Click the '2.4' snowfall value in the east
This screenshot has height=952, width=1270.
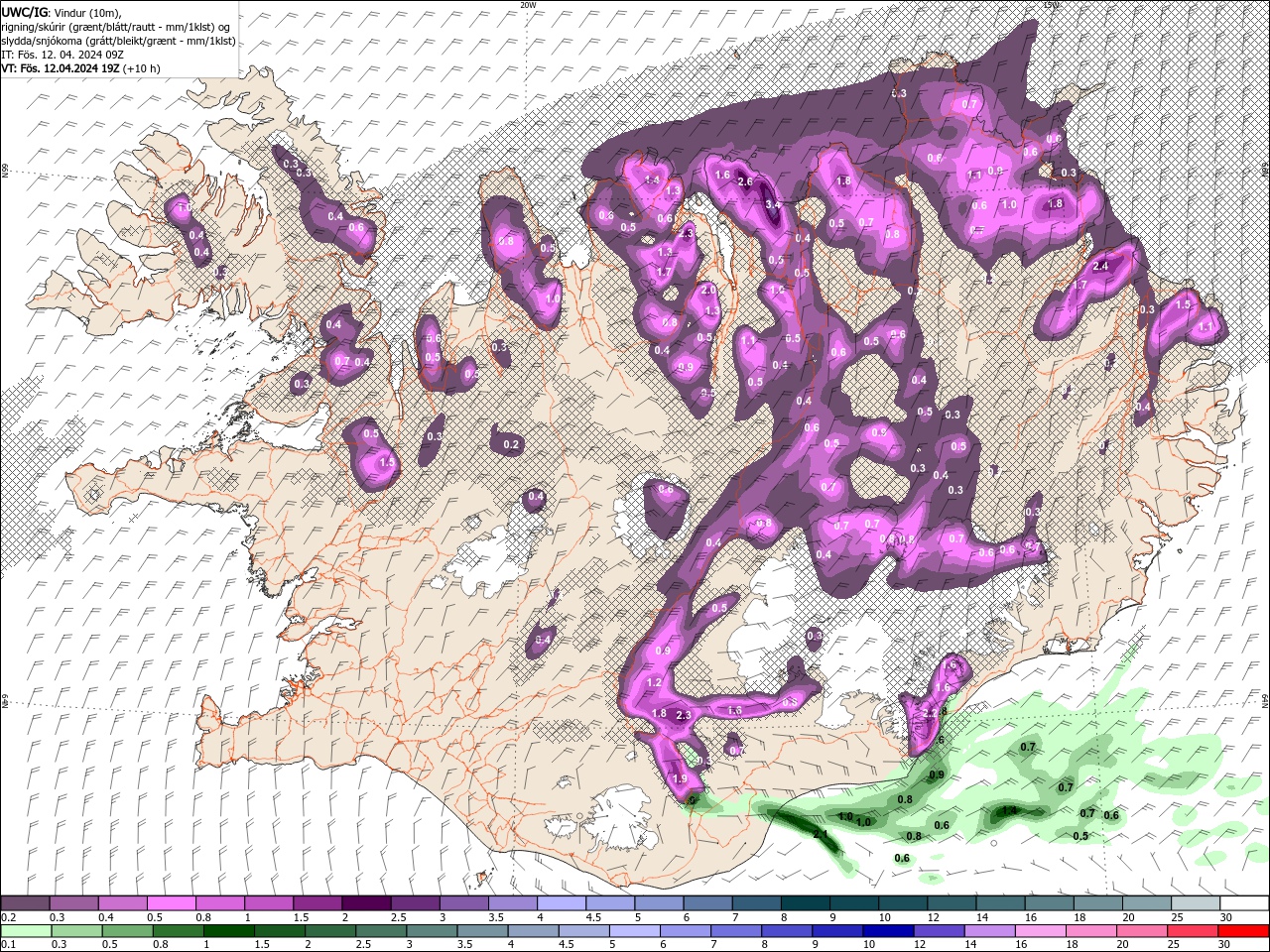(1100, 267)
